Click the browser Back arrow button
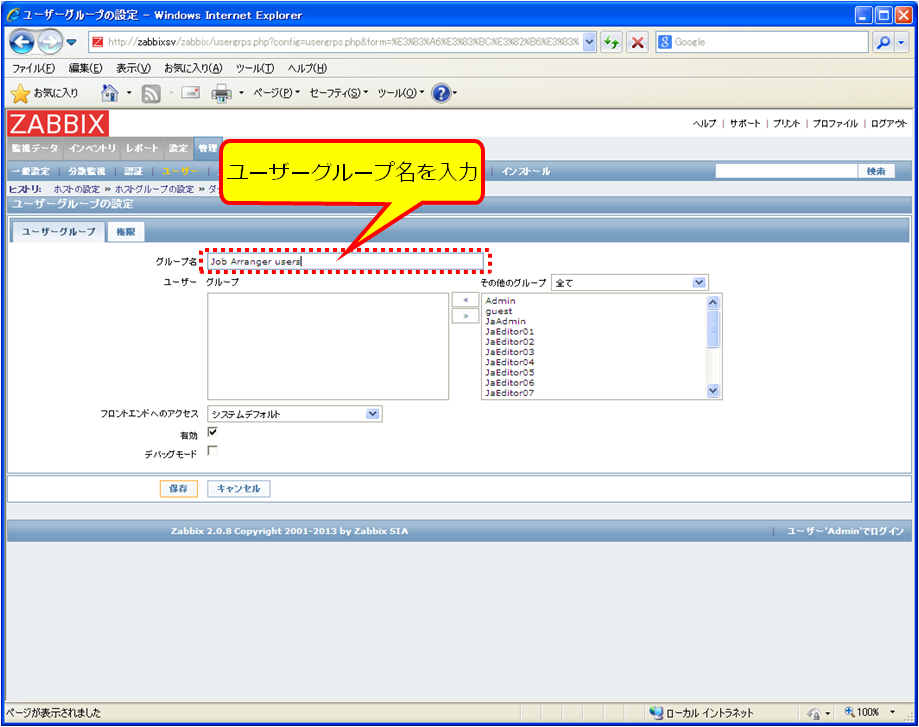Screen dimensions: 919x727 (22, 42)
